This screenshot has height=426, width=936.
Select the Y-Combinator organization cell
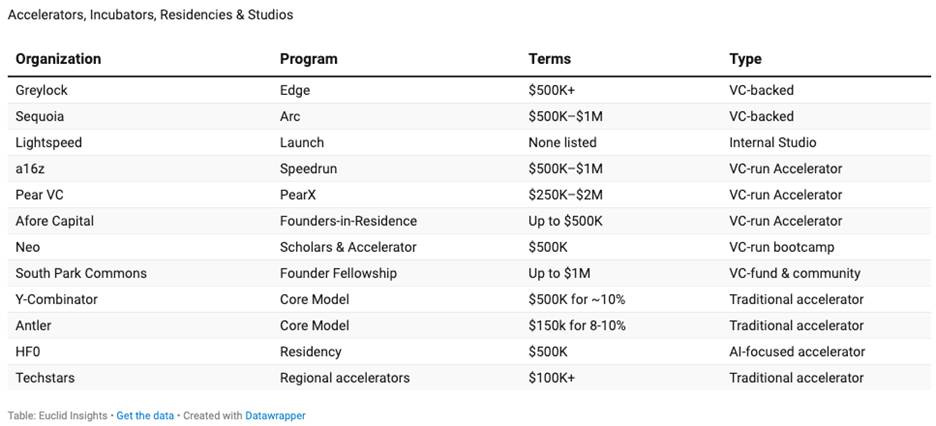tap(57, 300)
